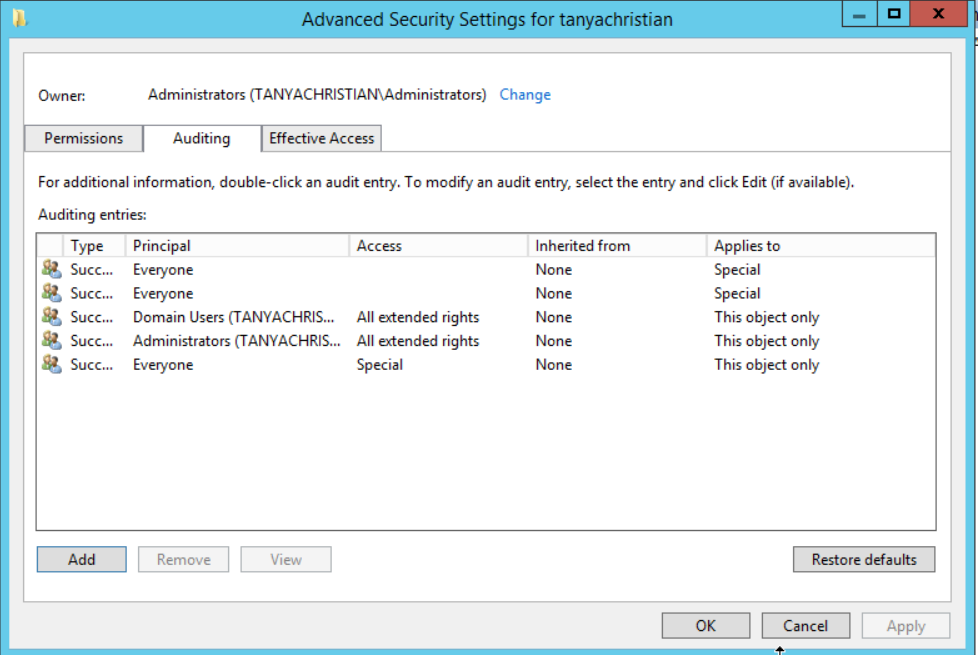Image resolution: width=978 pixels, height=655 pixels.
Task: Confirm the settings with OK
Action: [705, 625]
